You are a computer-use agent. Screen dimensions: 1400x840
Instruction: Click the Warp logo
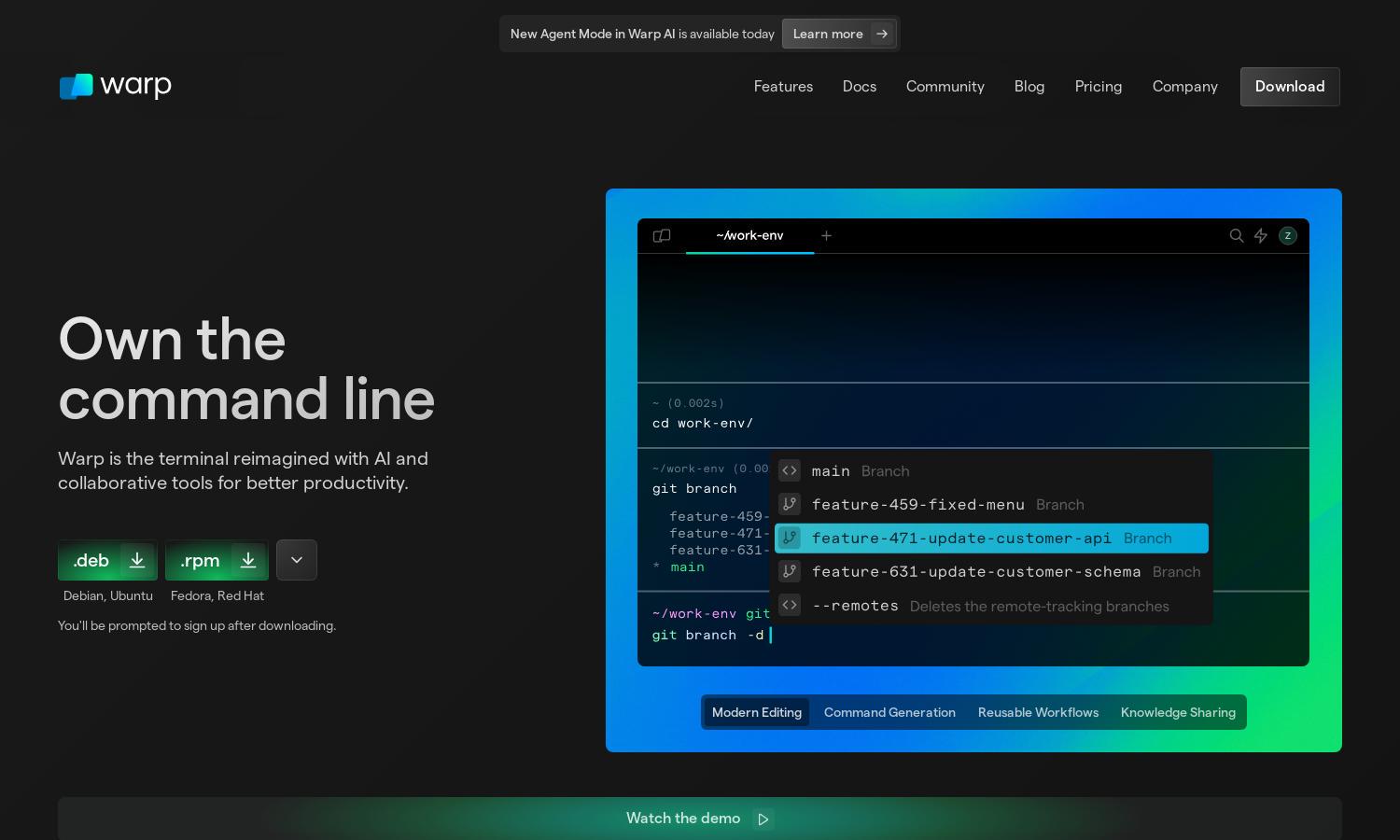point(116,86)
